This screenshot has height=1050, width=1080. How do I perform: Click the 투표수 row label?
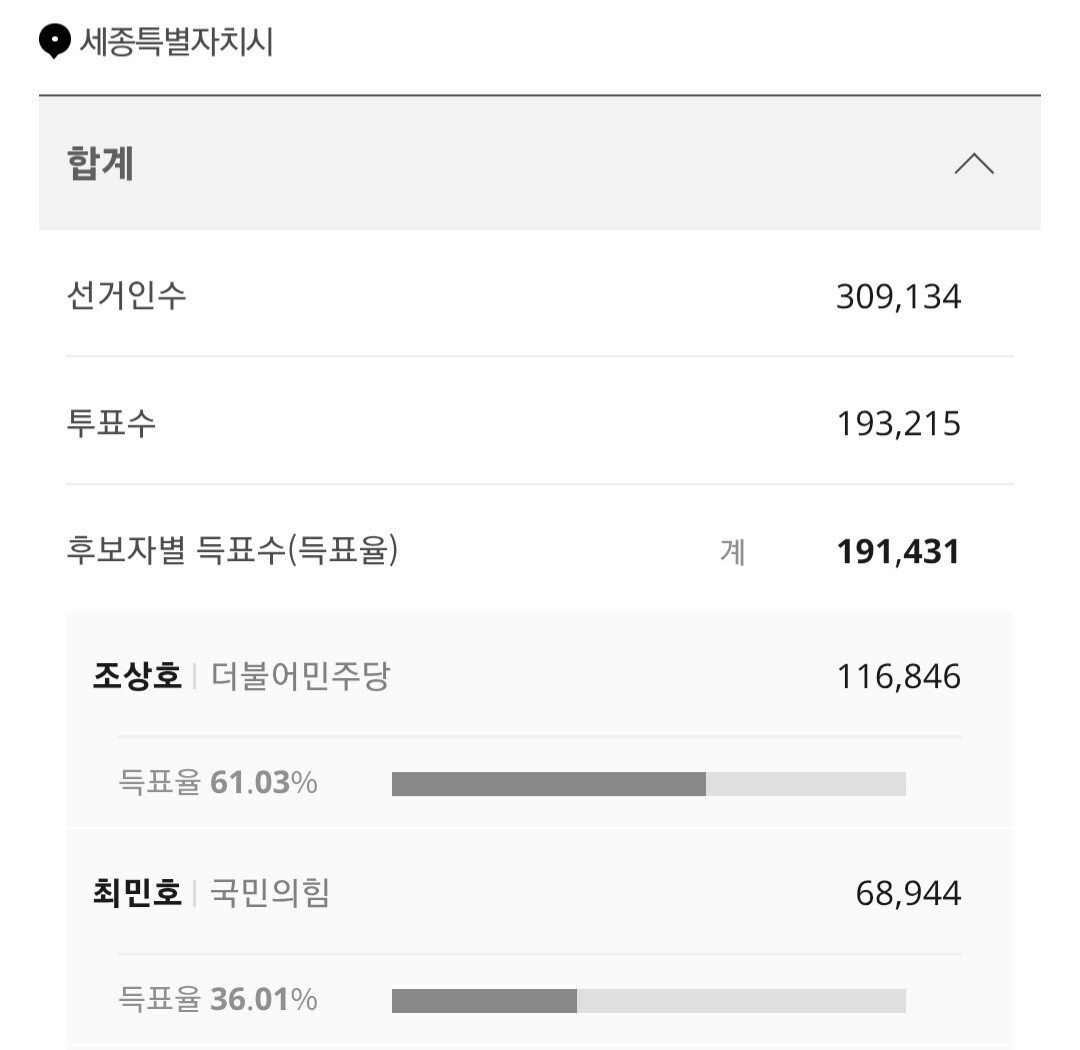111,423
